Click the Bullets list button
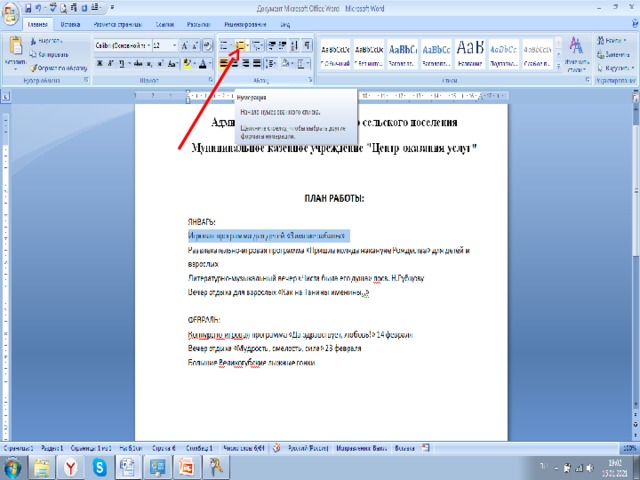The image size is (640, 480). [x=224, y=45]
